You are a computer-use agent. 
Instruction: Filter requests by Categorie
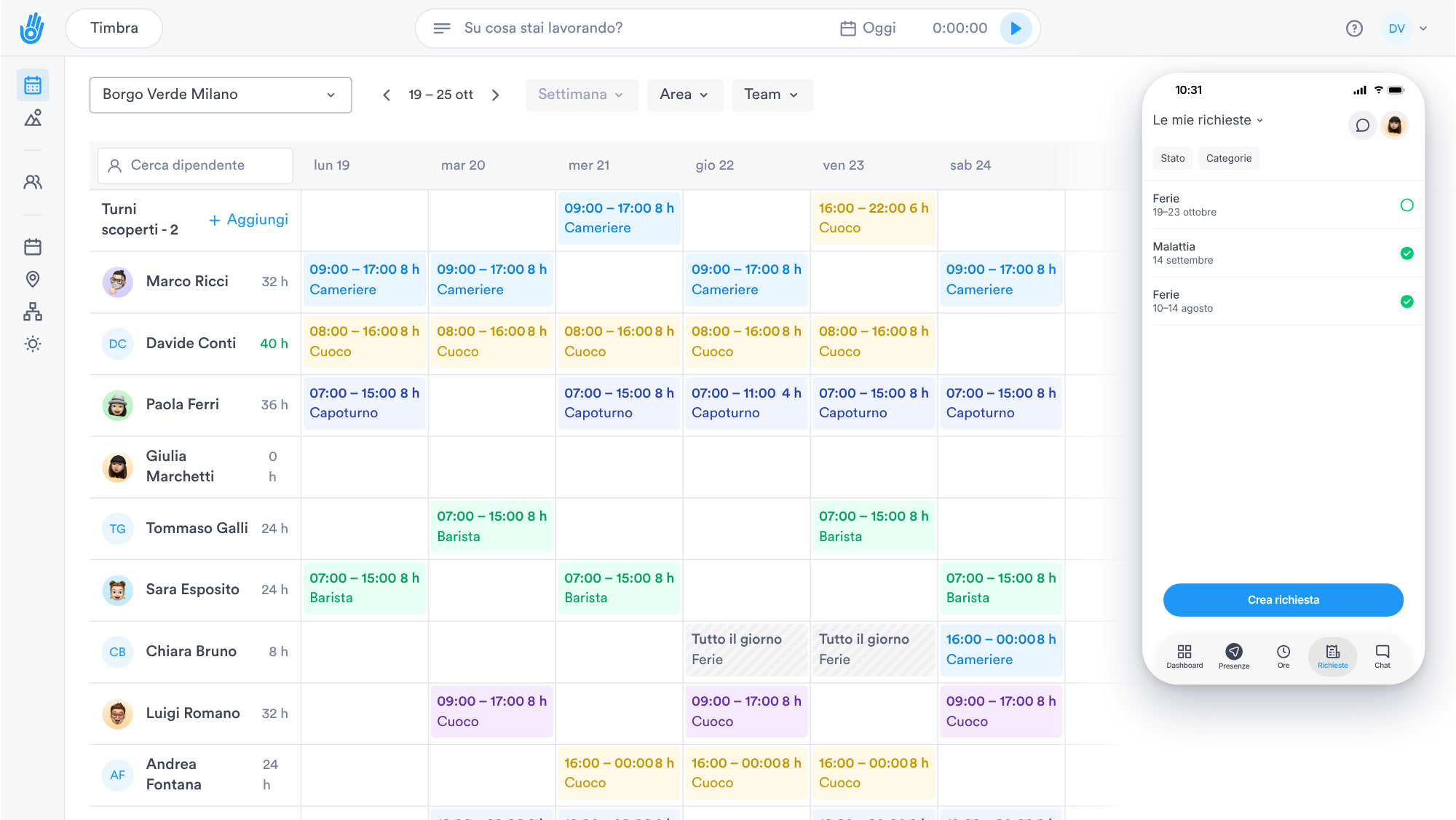click(1228, 158)
